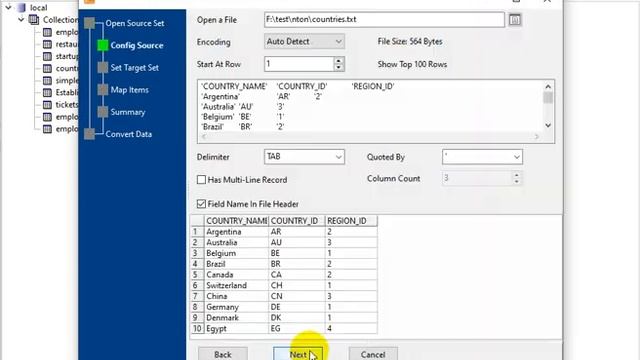Screen dimensions: 640x360
Task: Click the Open Source Set step marker
Action: (x=89, y=23)
